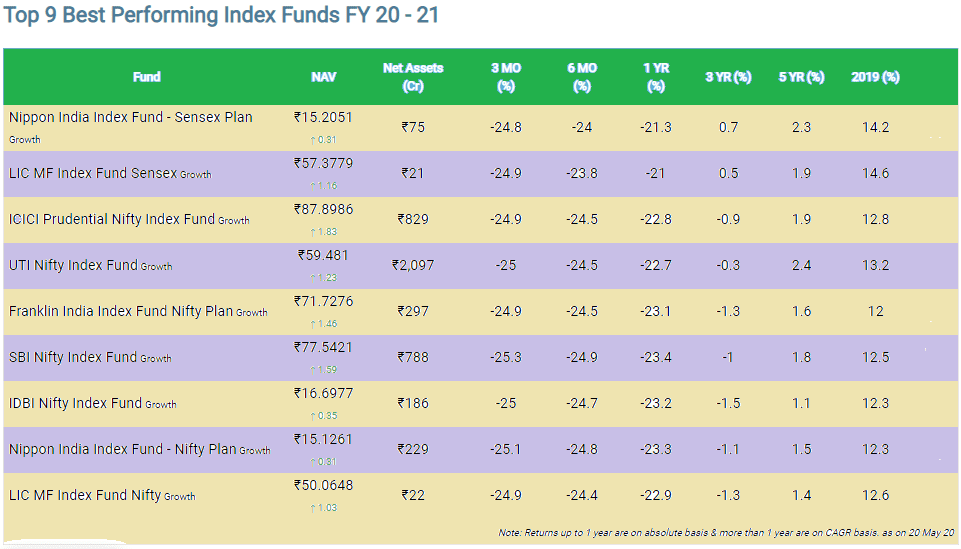The image size is (961, 549).
Task: Select the NAV value ₹16.6977
Action: click(324, 393)
